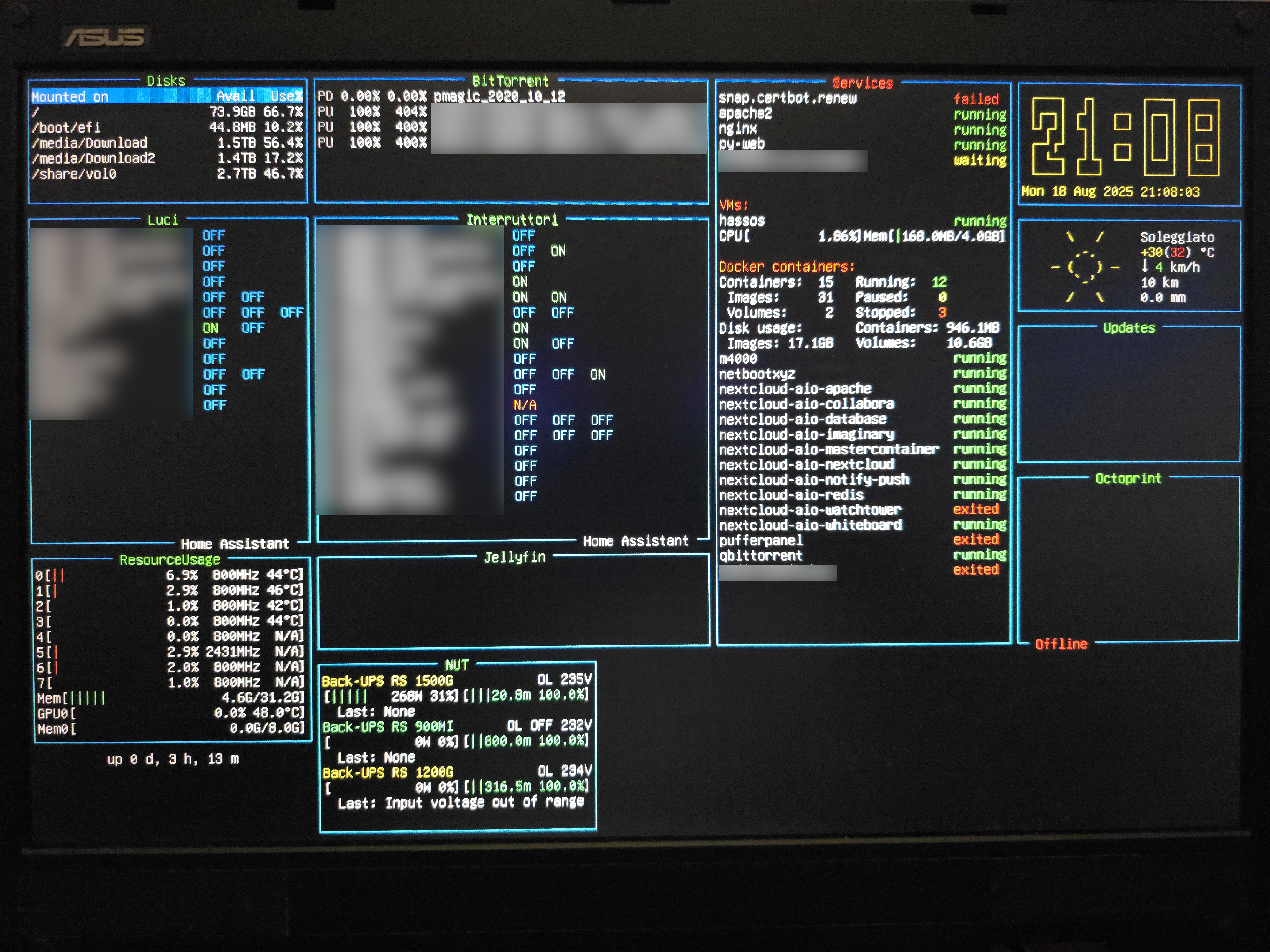
Task: Click the ASCII sun weather icon
Action: click(x=1085, y=268)
